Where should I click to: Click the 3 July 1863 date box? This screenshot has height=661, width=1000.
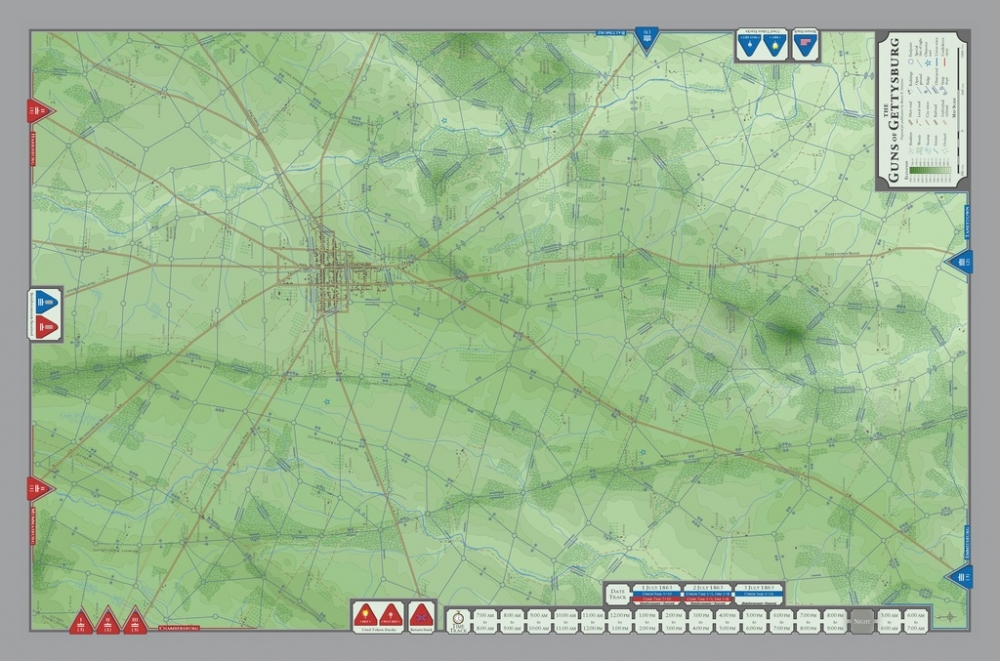[x=758, y=594]
